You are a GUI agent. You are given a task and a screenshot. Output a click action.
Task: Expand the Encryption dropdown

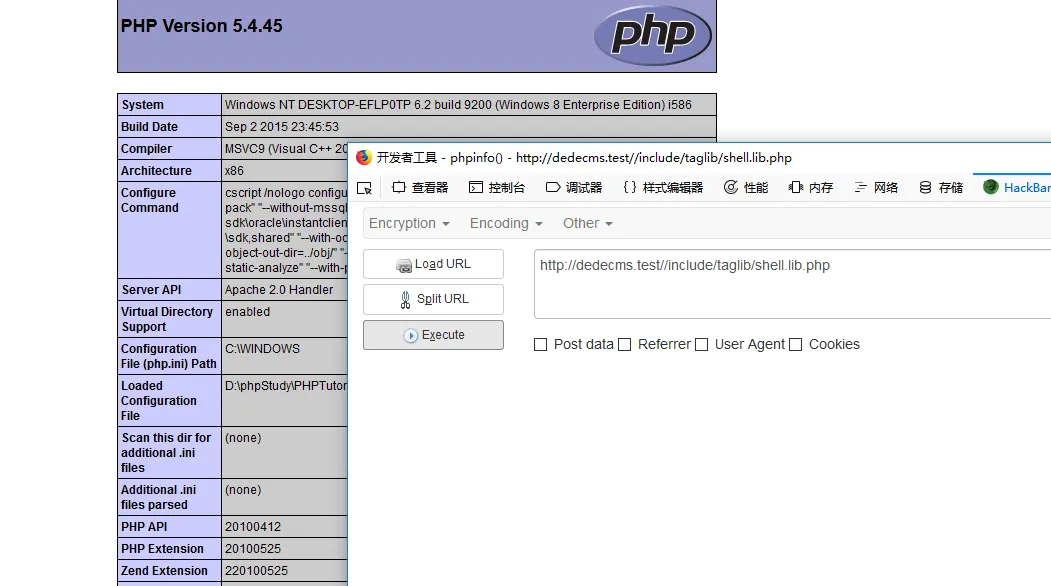(x=409, y=223)
